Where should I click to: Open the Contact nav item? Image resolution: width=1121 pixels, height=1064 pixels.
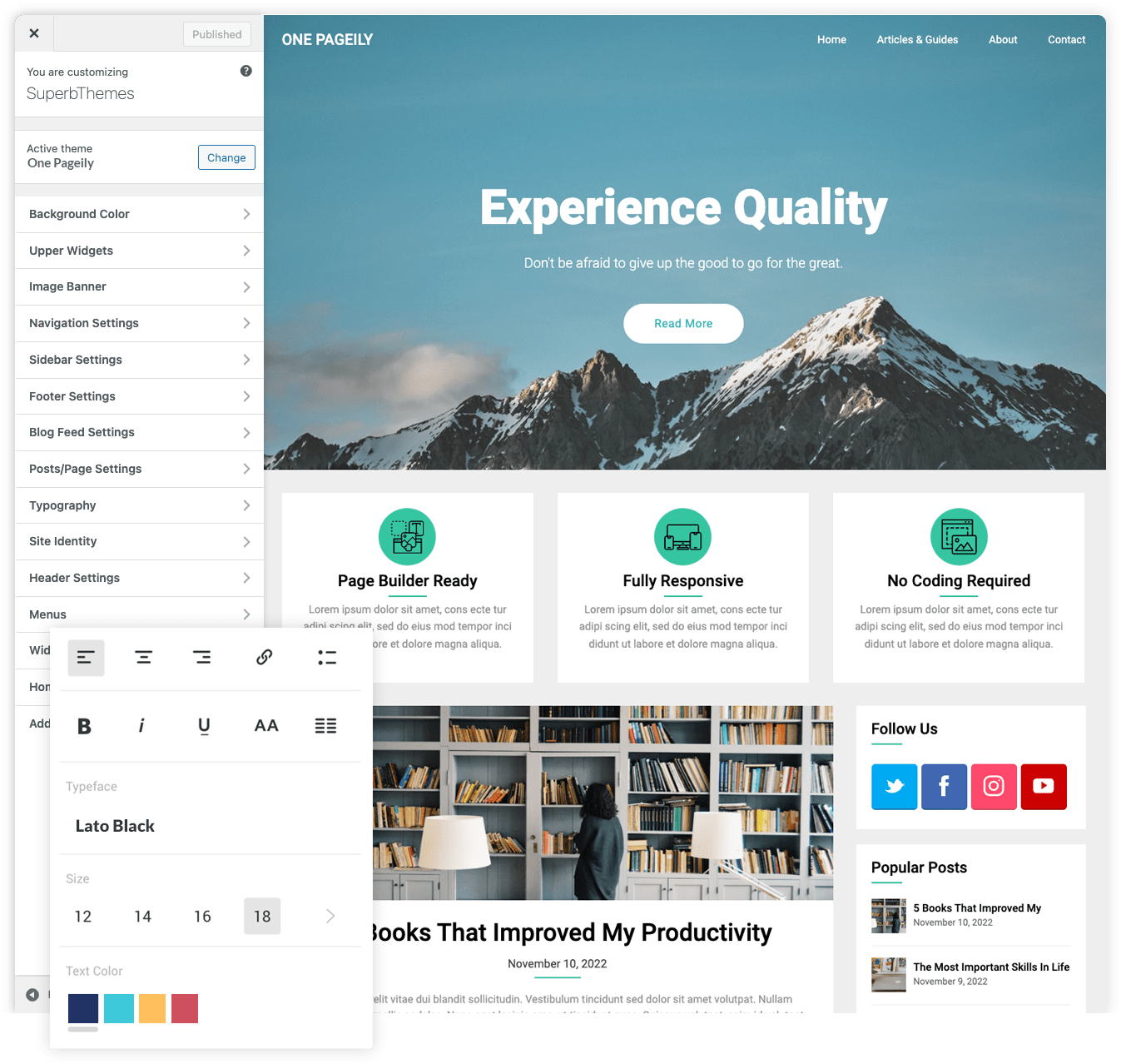pos(1066,39)
